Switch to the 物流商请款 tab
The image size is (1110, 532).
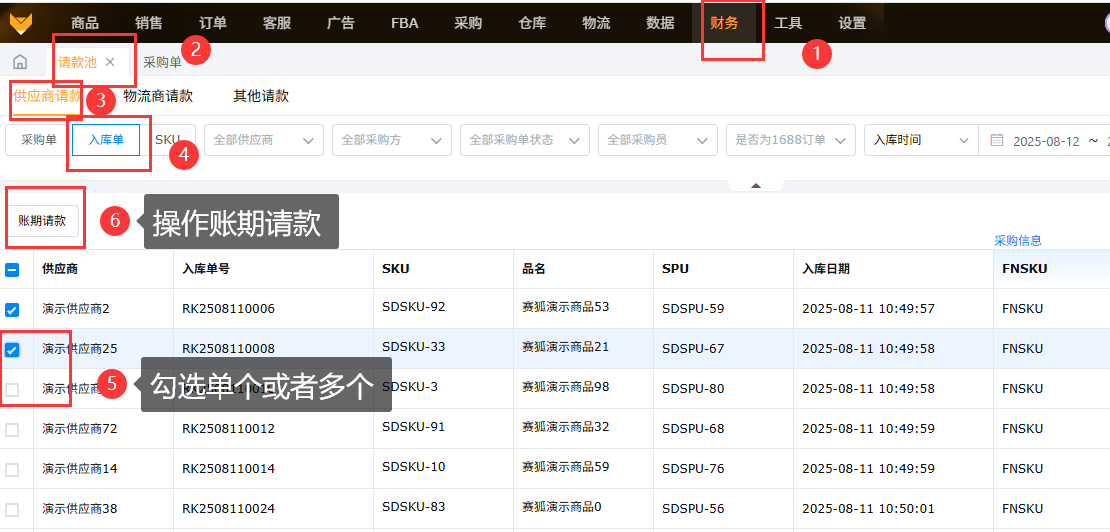point(158,97)
